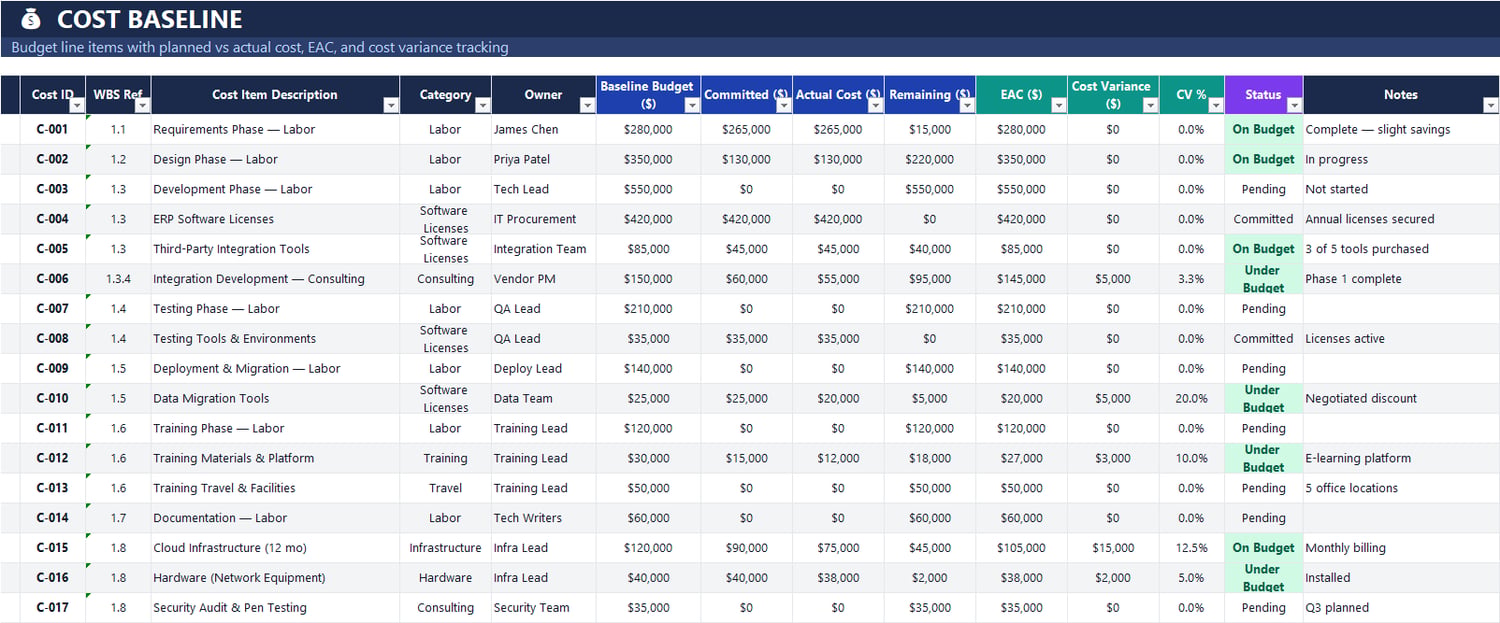Select the CV % cell 20.0%

click(1191, 398)
